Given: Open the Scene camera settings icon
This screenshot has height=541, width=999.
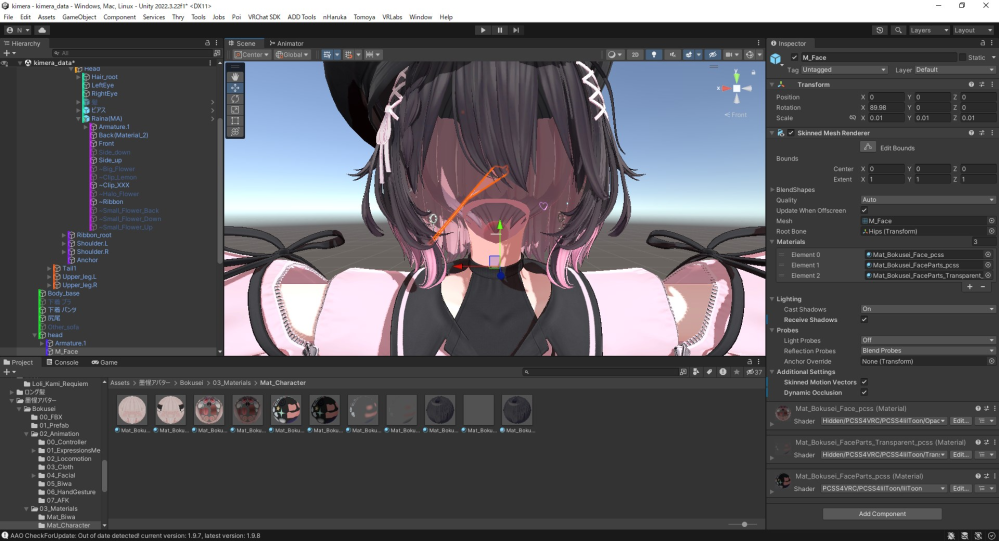Looking at the screenshot, I should click(731, 55).
